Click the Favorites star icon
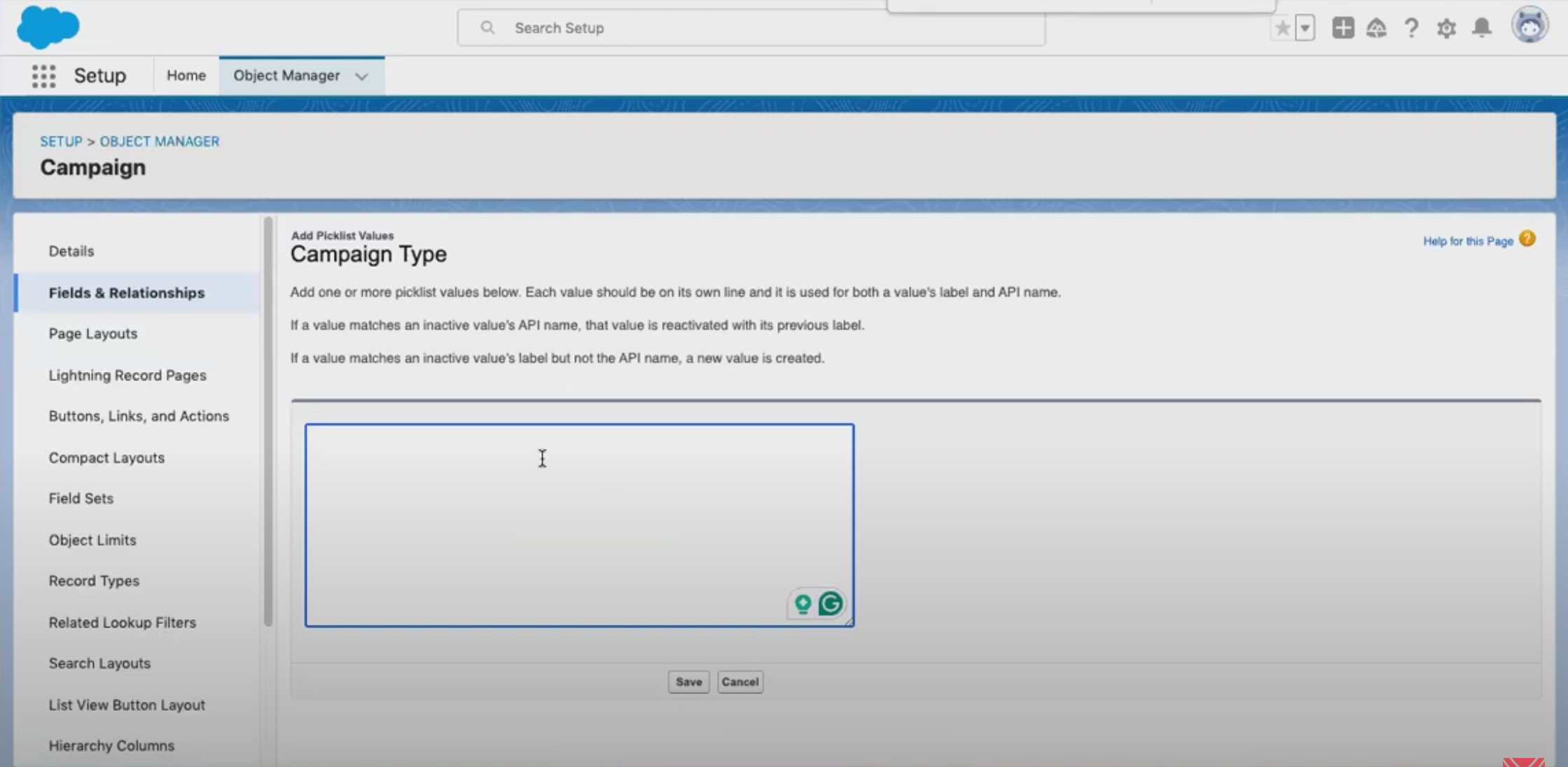This screenshot has height=767, width=1568. tap(1282, 28)
